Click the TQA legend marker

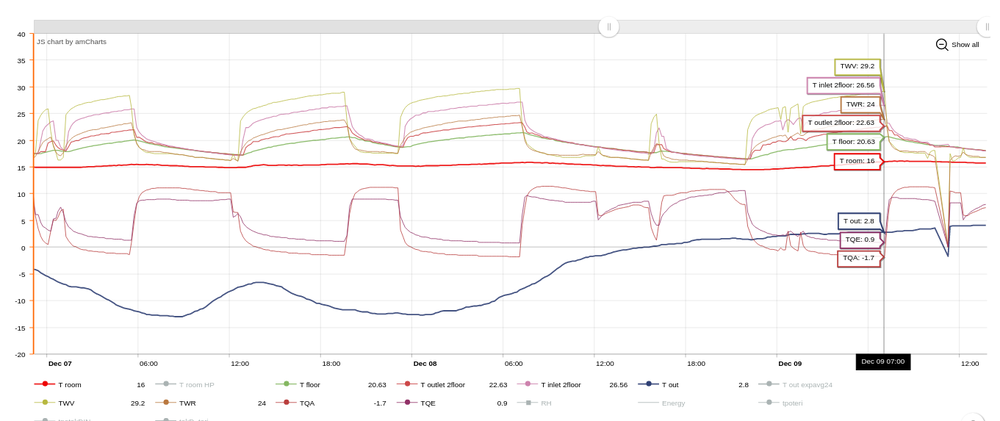pos(286,403)
